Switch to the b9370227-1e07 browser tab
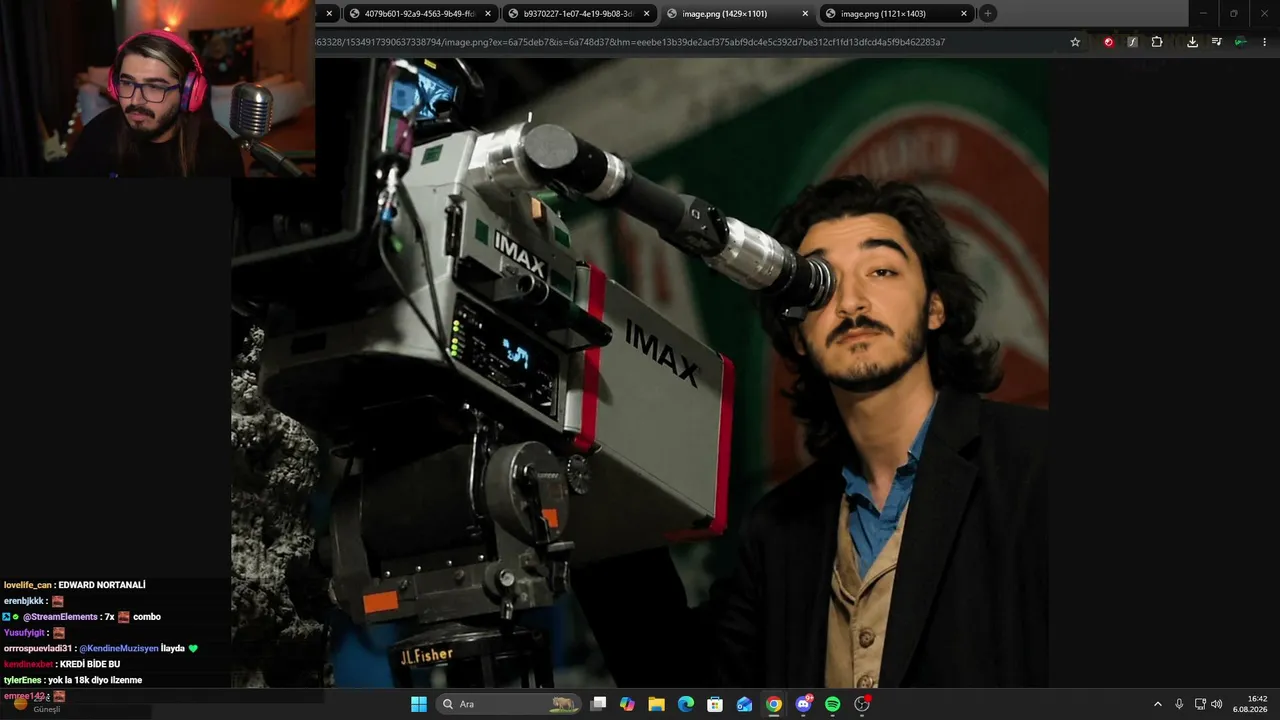 coord(578,14)
